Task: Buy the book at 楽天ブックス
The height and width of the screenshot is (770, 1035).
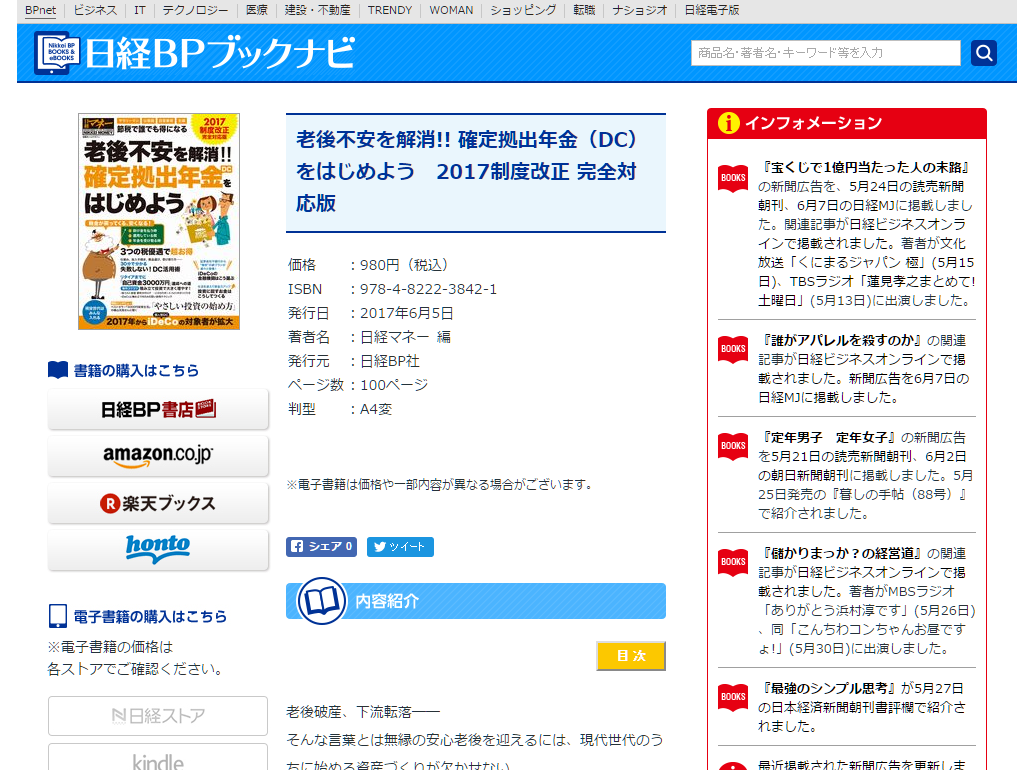Action: (158, 503)
